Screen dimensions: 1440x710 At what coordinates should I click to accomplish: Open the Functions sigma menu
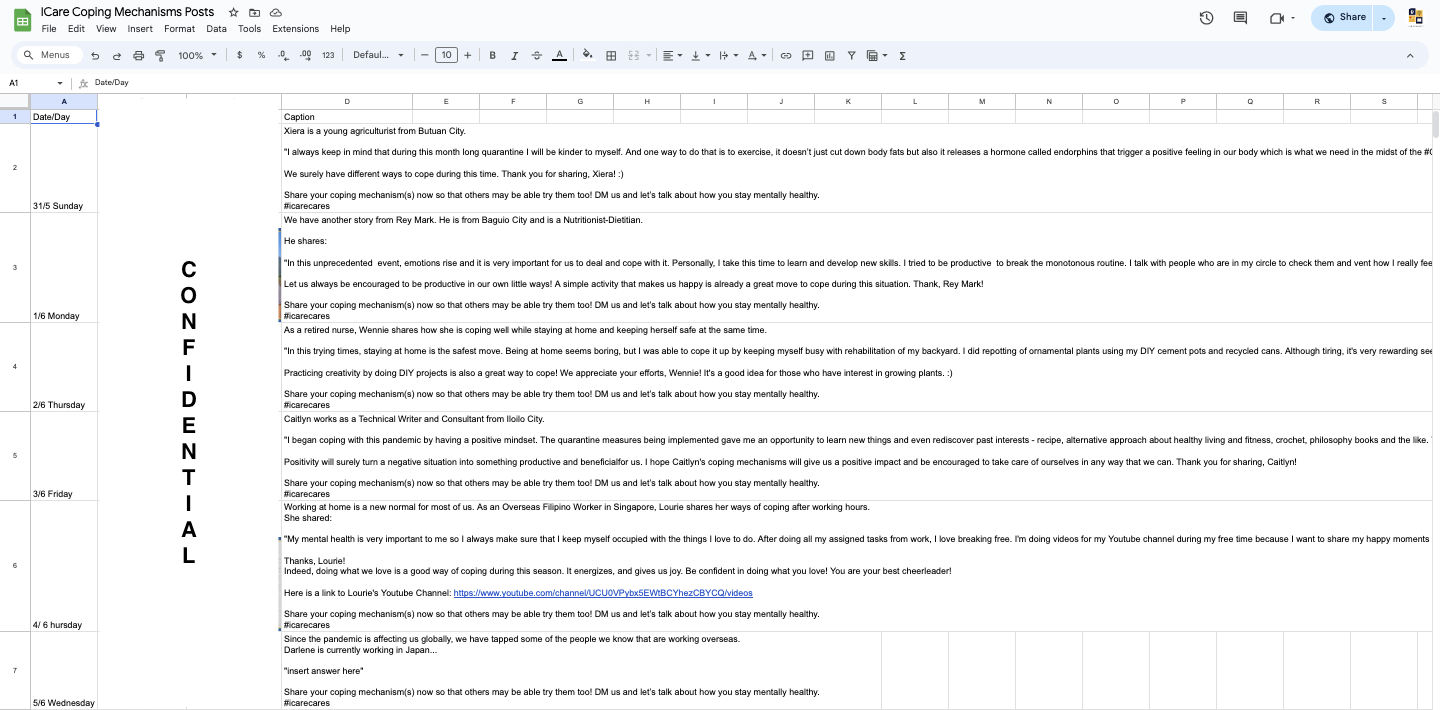pyautogui.click(x=902, y=56)
